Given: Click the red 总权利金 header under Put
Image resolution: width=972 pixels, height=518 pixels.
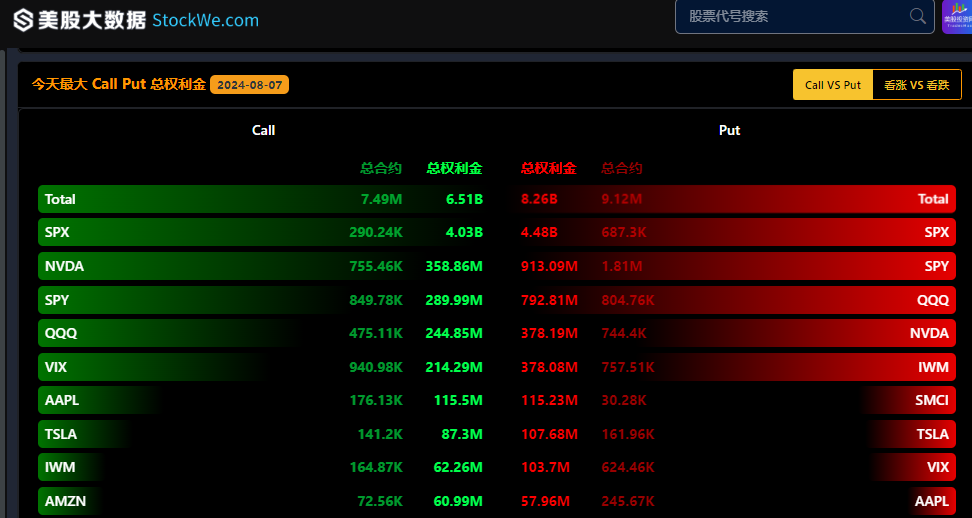Looking at the screenshot, I should coord(549,168).
